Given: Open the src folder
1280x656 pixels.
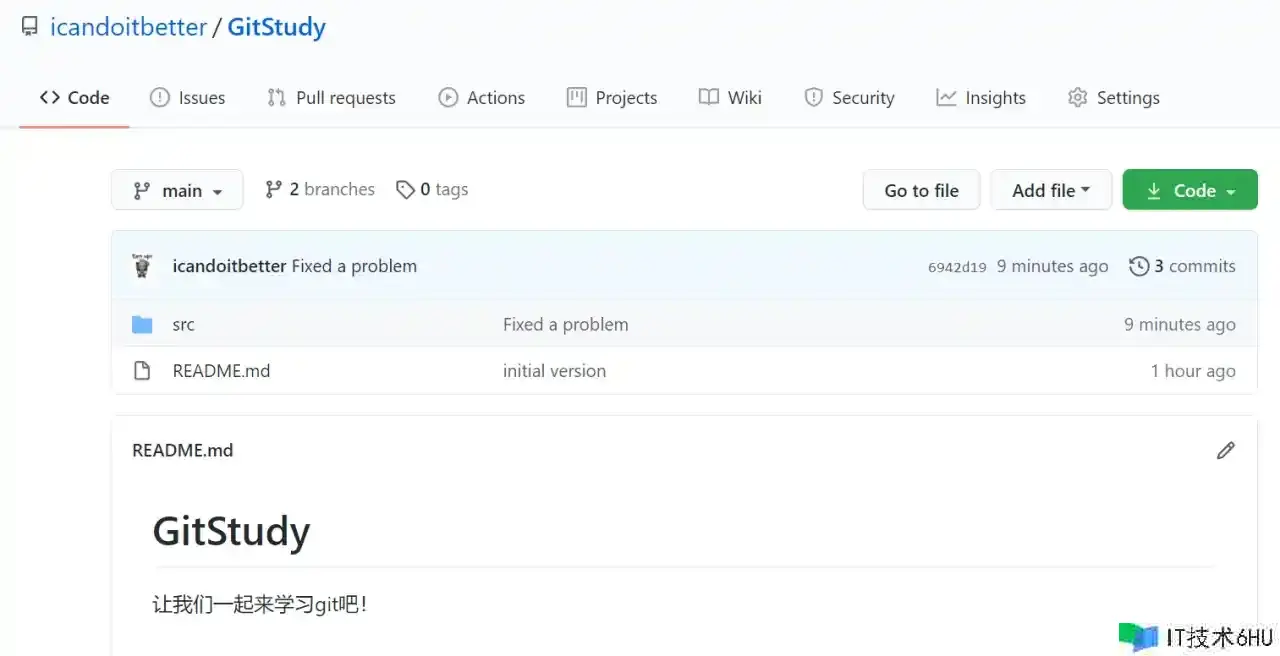Looking at the screenshot, I should (183, 324).
